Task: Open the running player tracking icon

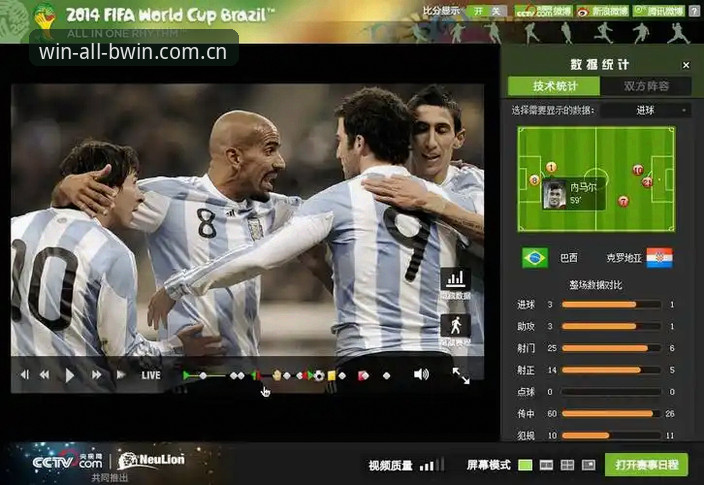Action: click(x=455, y=326)
